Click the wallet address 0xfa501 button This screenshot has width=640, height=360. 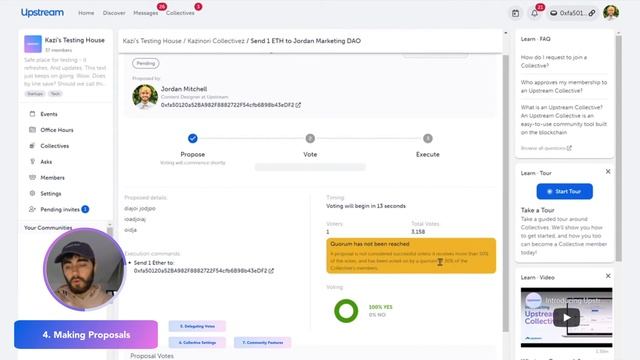pos(572,13)
